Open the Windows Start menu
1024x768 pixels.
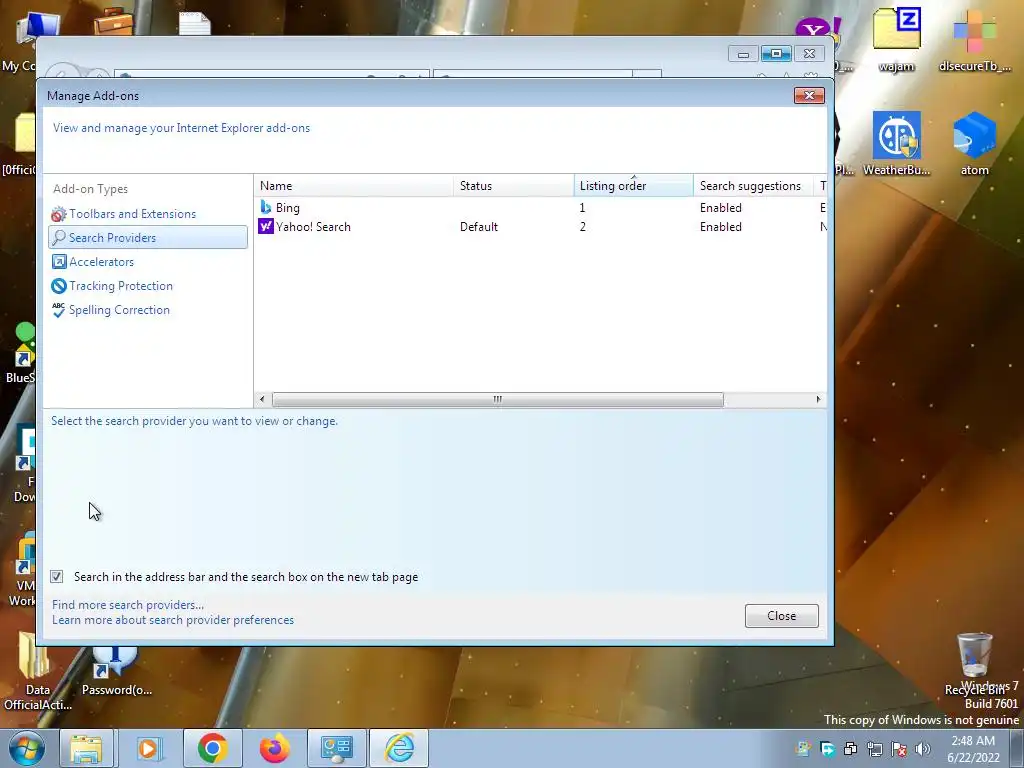tap(25, 748)
